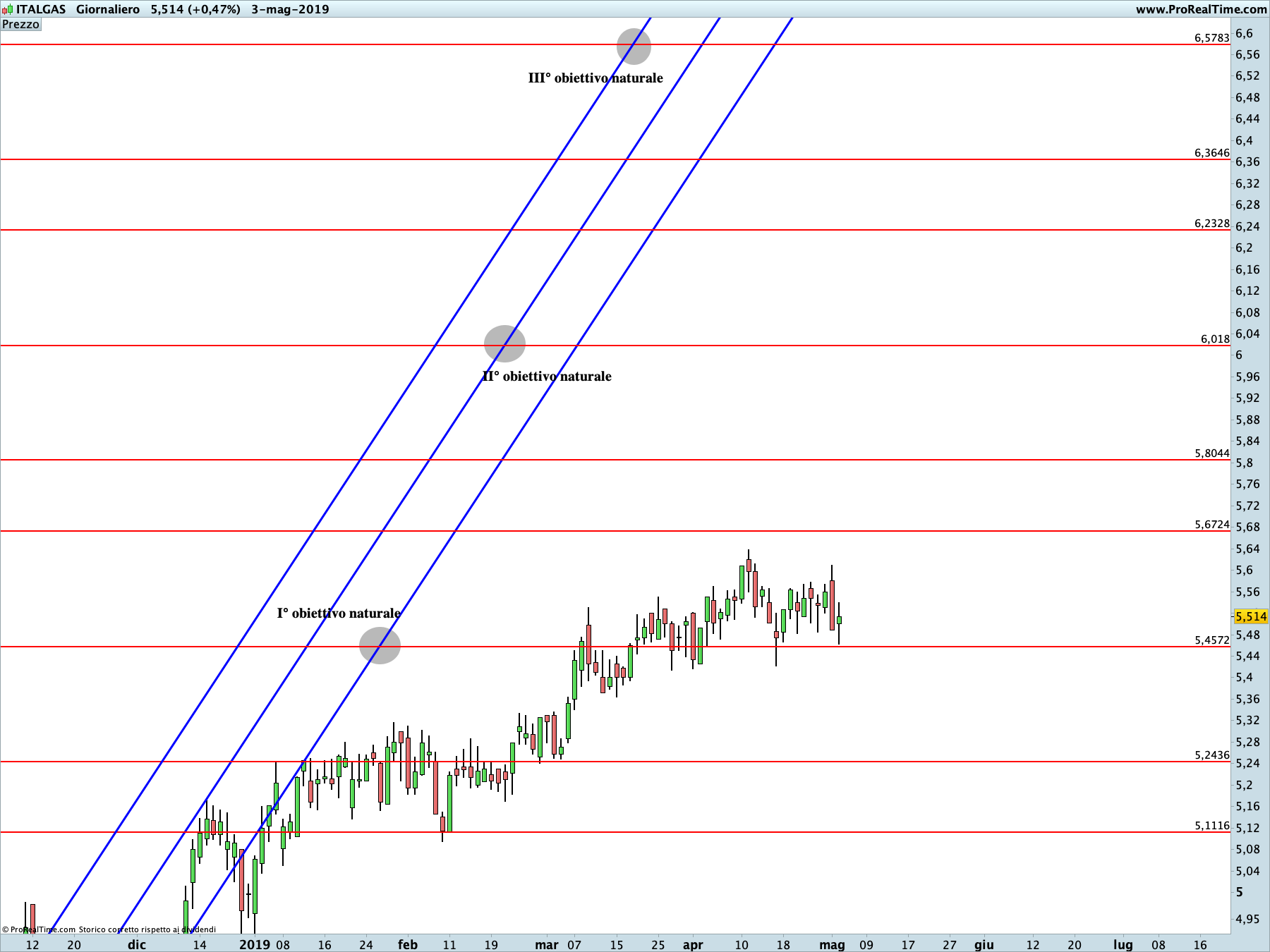1270x952 pixels.
Task: Select the Giornaliero timeframe label
Action: 108,9
